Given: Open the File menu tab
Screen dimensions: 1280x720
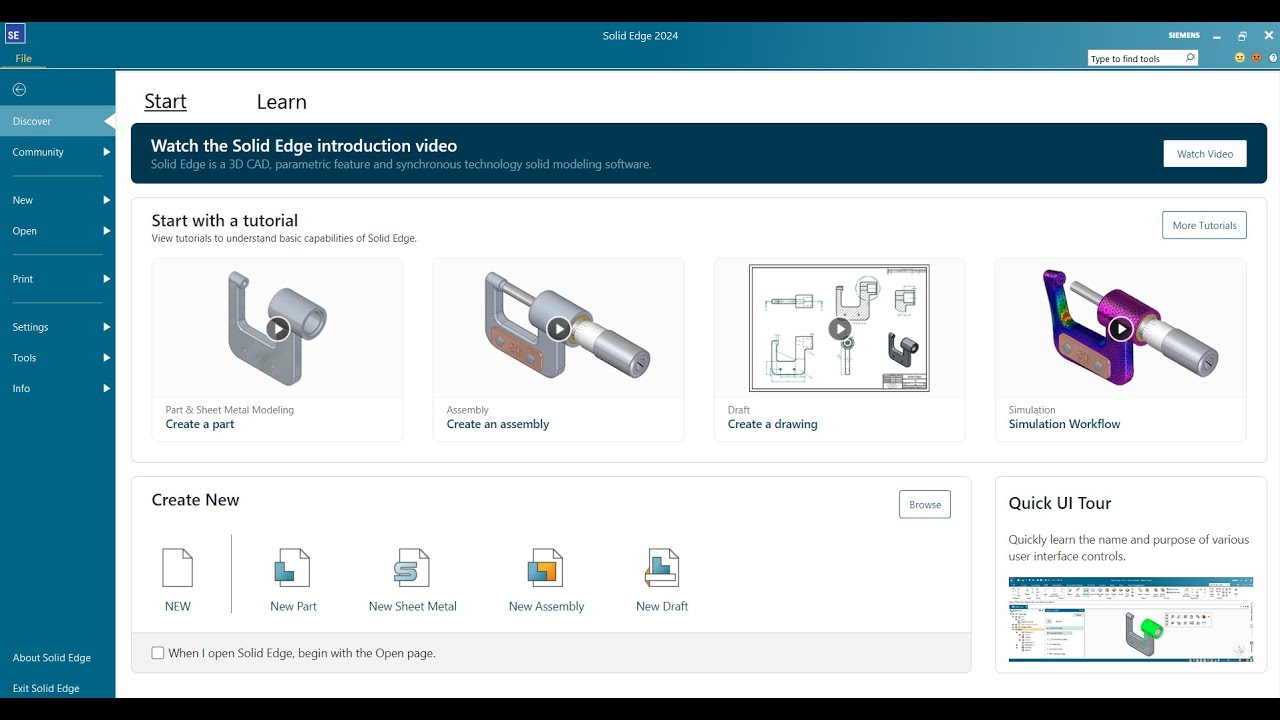Looking at the screenshot, I should click(23, 58).
